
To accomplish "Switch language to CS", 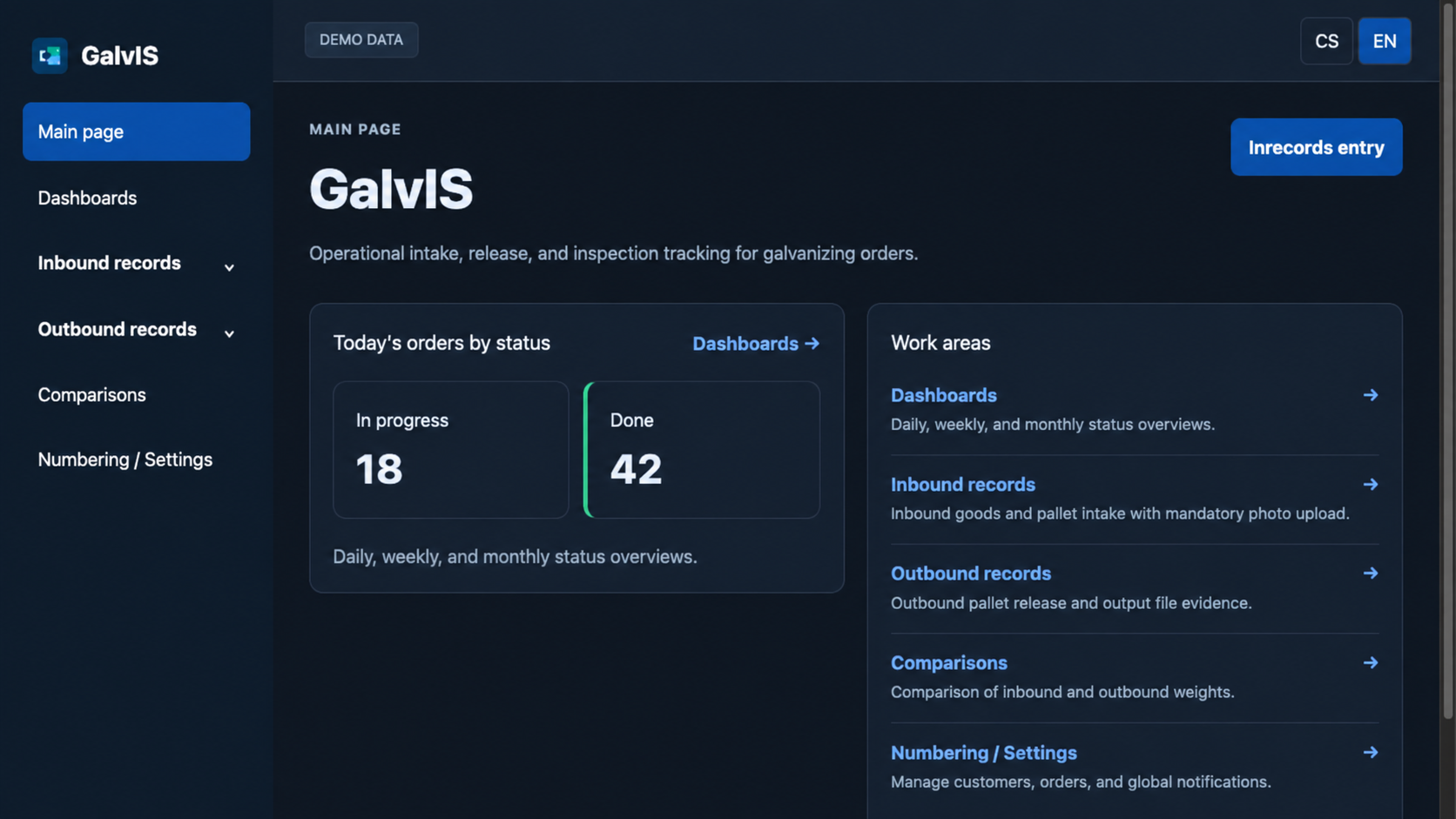I will point(1326,41).
